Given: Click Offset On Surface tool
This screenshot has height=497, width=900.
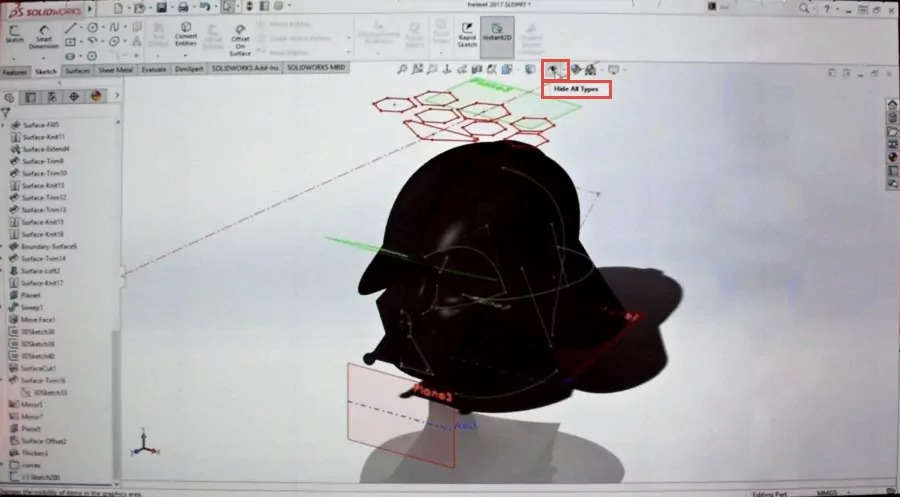Looking at the screenshot, I should tap(240, 40).
